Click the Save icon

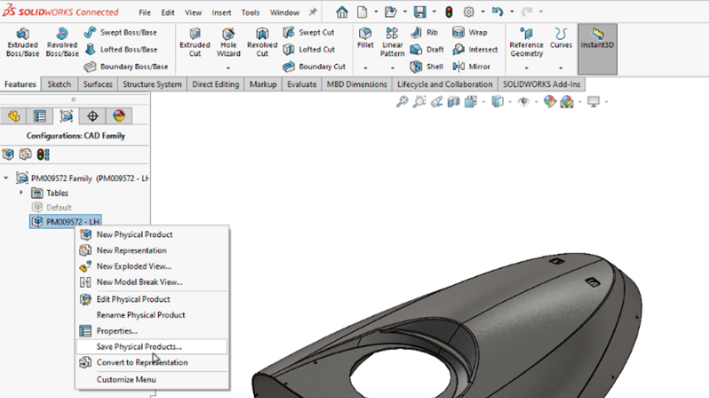pyautogui.click(x=420, y=12)
